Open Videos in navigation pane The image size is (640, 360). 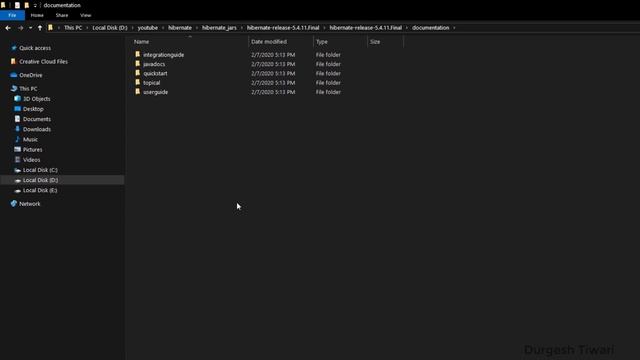click(x=31, y=160)
